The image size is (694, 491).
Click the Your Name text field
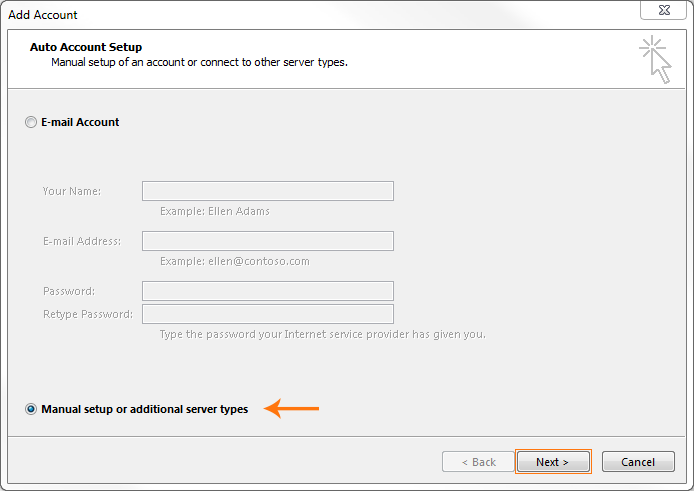point(267,191)
